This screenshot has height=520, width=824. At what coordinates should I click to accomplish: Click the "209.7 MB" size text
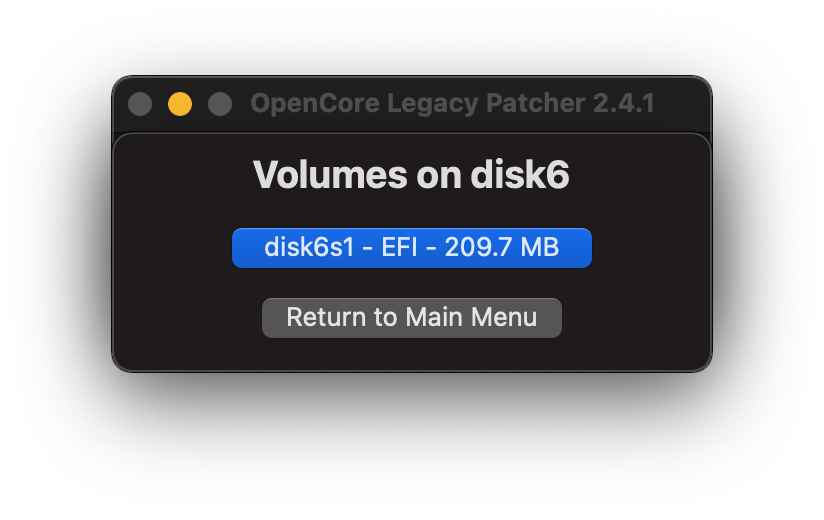click(501, 247)
